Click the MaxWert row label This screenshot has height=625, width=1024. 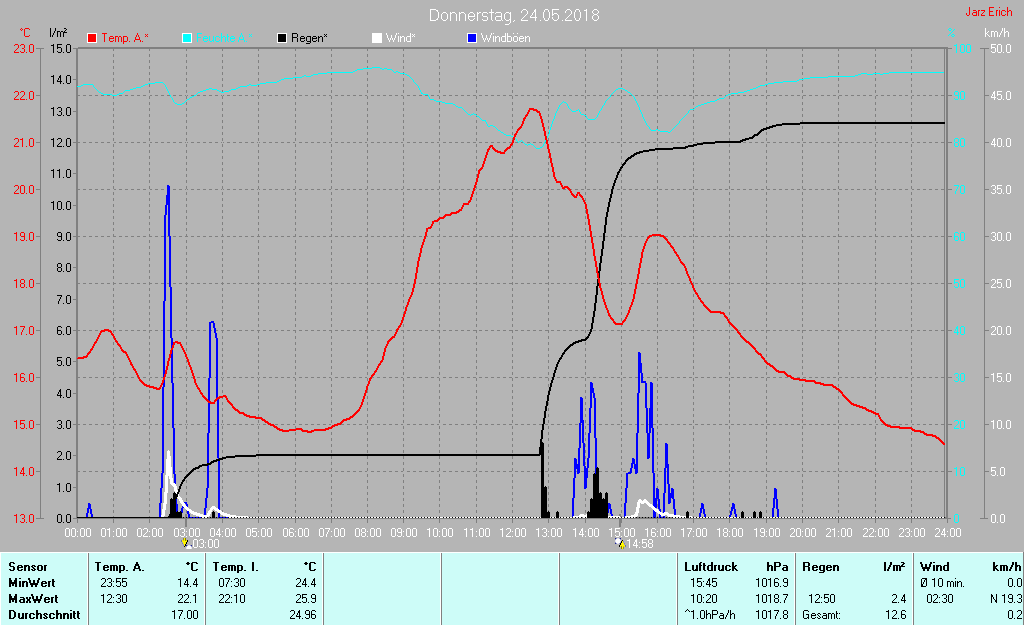pyautogui.click(x=31, y=599)
